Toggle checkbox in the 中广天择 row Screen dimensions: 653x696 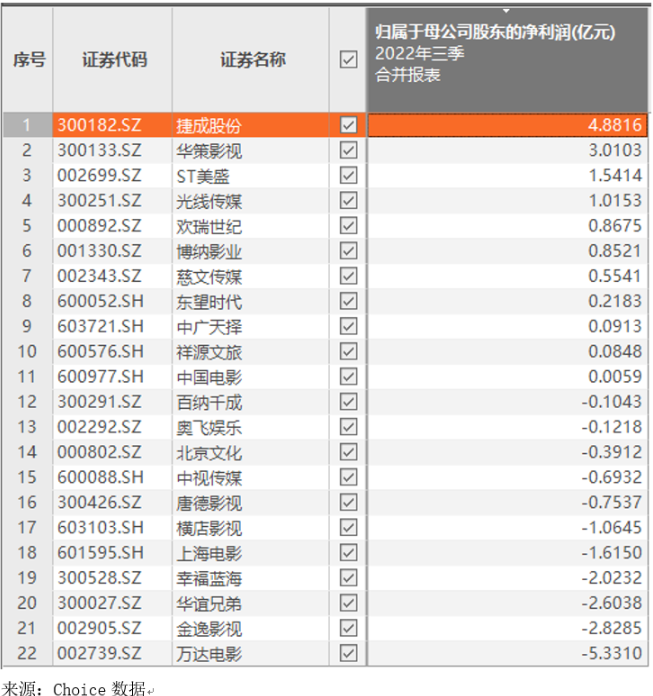[348, 326]
